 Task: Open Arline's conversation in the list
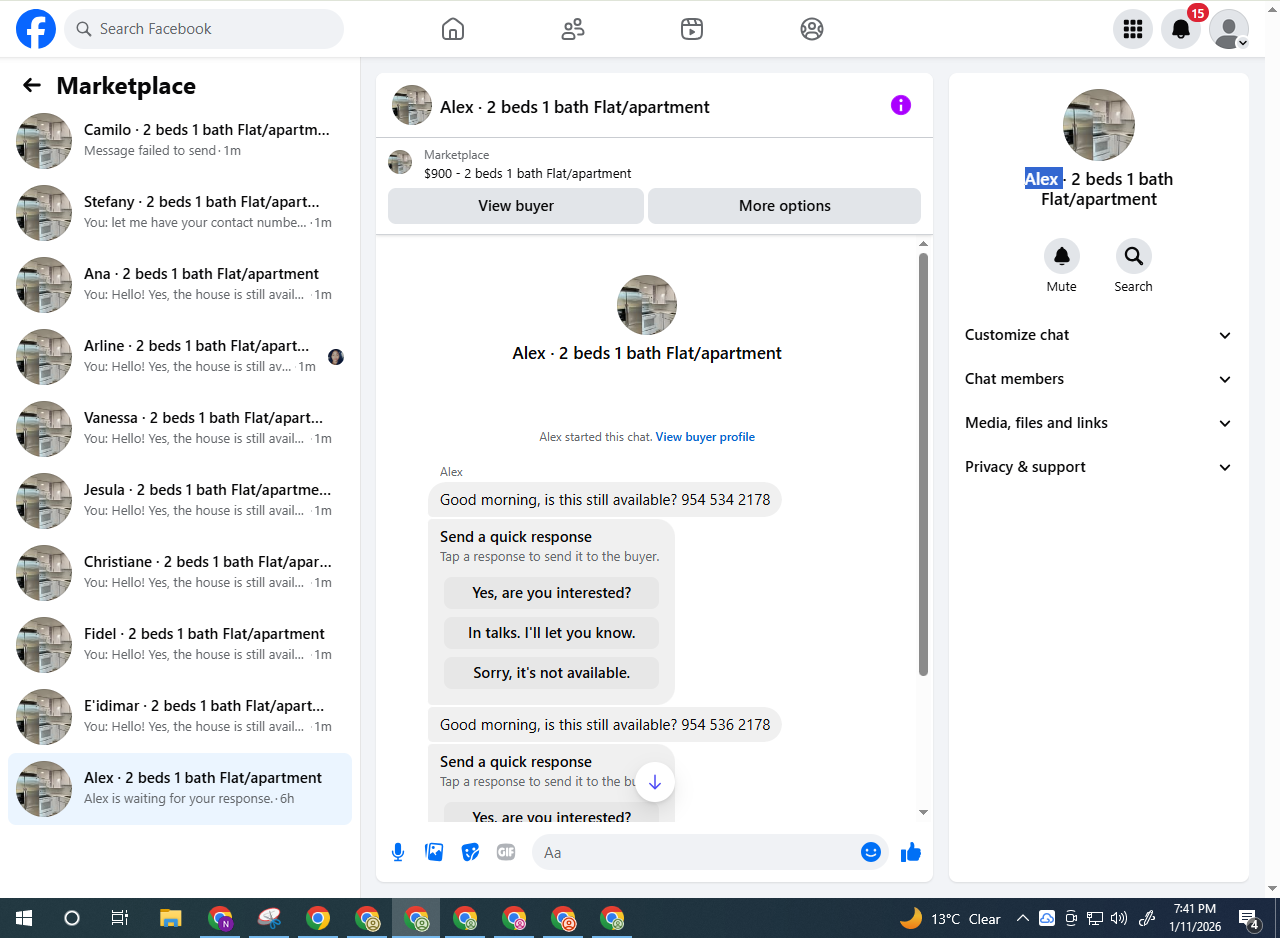[180, 357]
